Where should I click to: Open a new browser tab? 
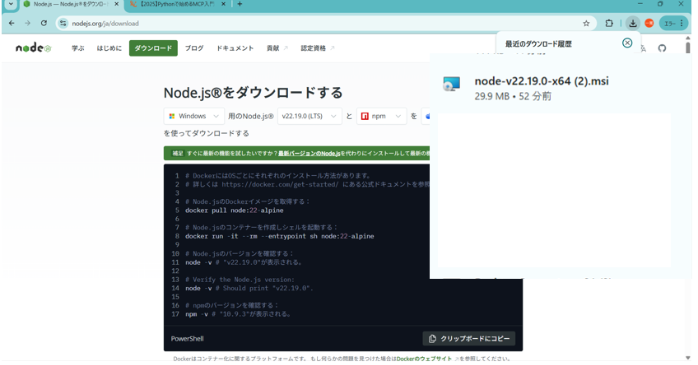(239, 4)
